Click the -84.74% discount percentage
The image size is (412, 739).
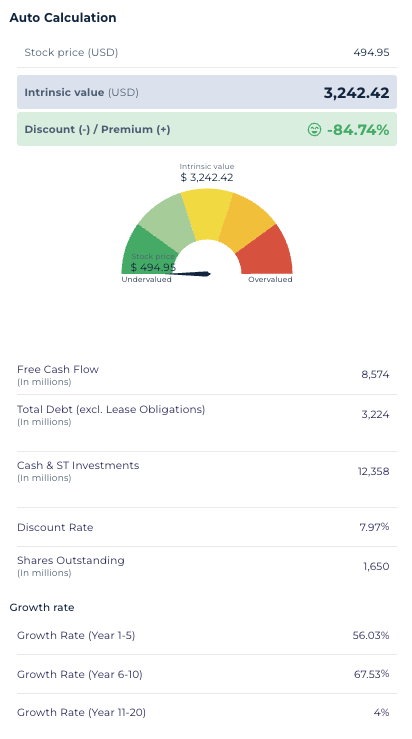(x=358, y=130)
